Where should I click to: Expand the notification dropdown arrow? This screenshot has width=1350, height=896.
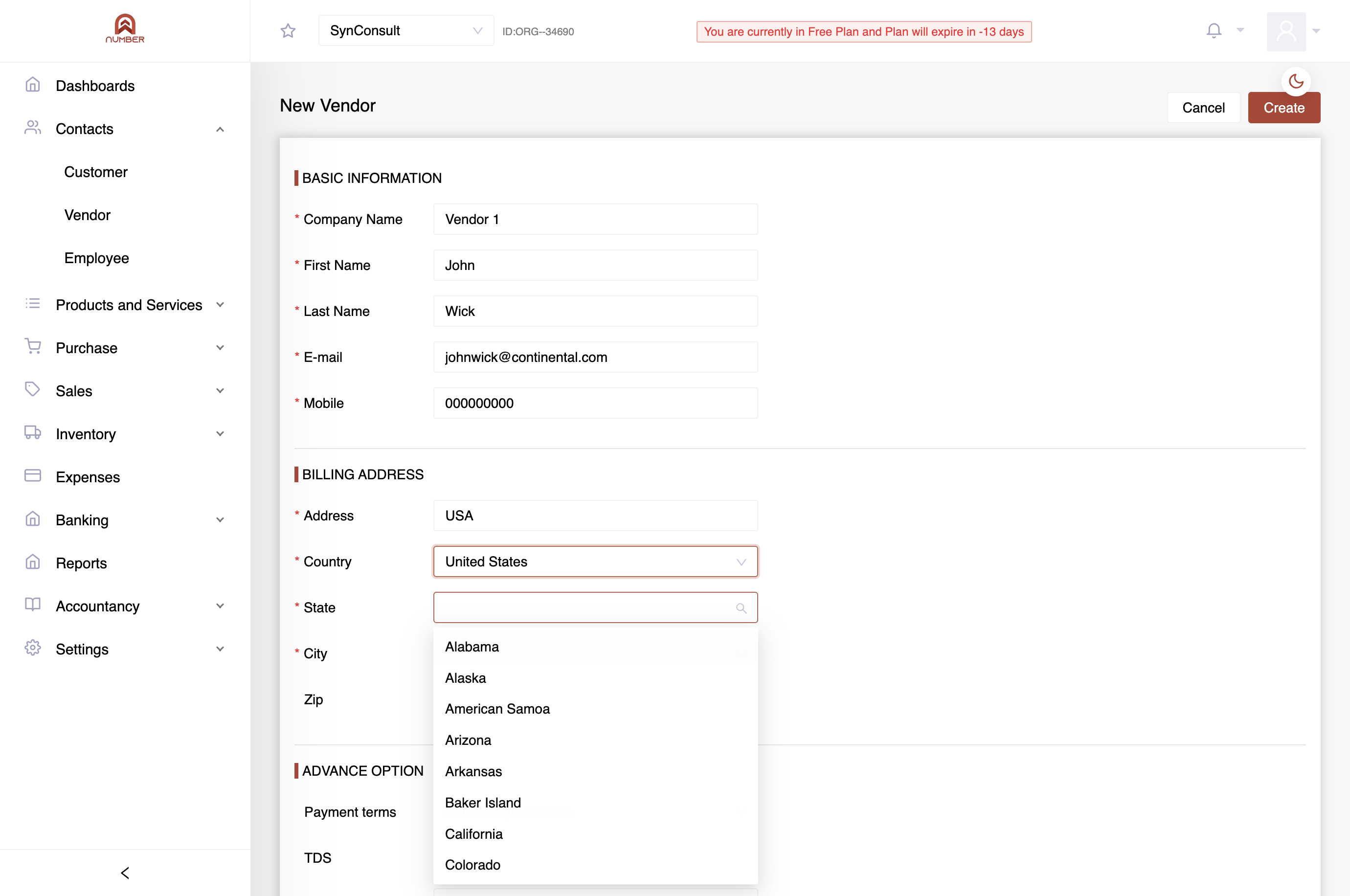click(x=1240, y=30)
